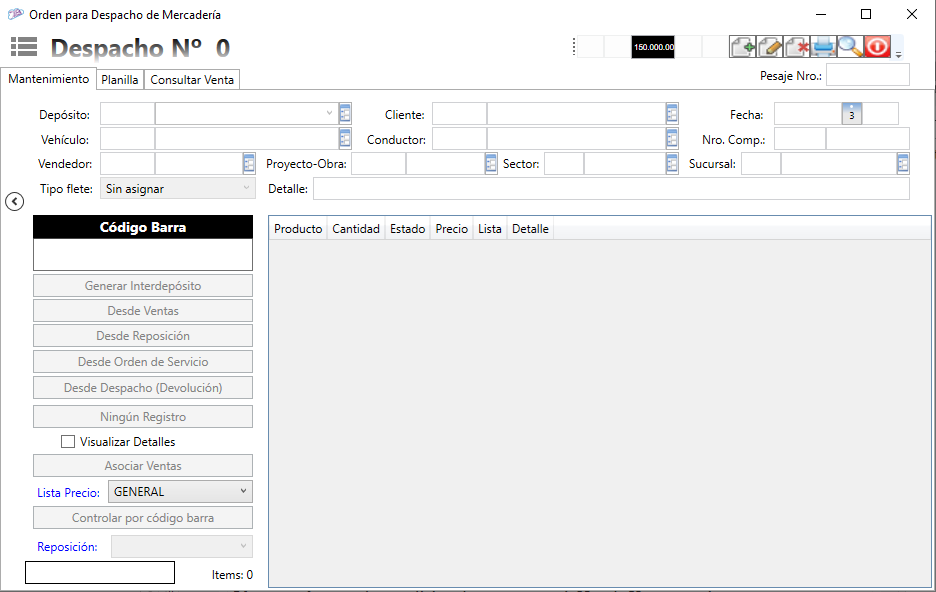Click the Detalle column header in the grid
This screenshot has width=936, height=592.
(x=530, y=229)
